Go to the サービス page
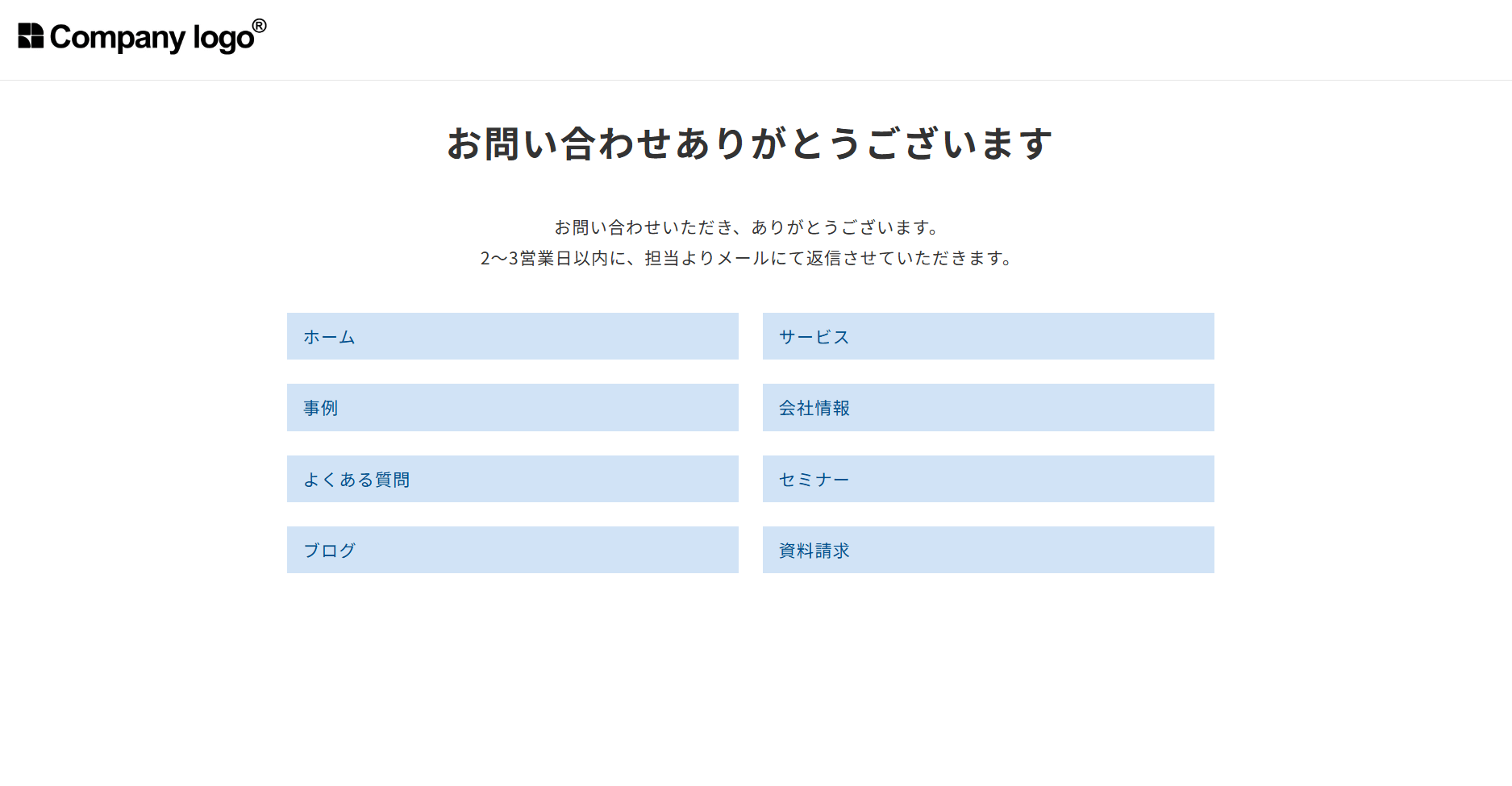 (988, 337)
